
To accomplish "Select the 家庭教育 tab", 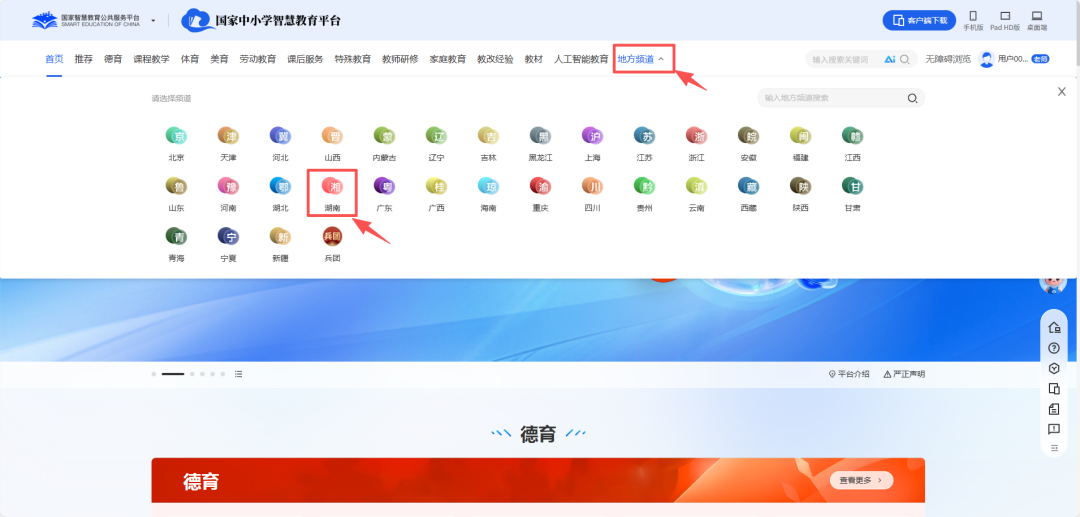I will tap(448, 59).
